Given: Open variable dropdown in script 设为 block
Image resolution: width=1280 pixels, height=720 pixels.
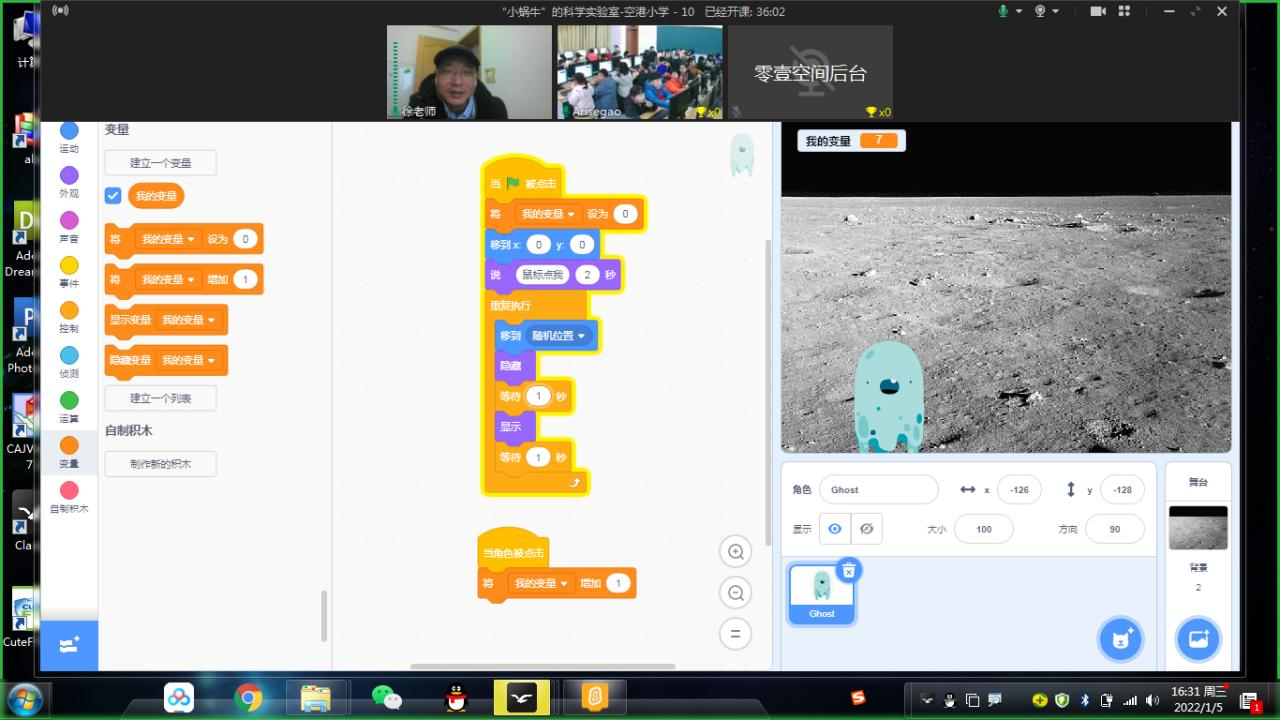Looking at the screenshot, I should click(x=548, y=214).
